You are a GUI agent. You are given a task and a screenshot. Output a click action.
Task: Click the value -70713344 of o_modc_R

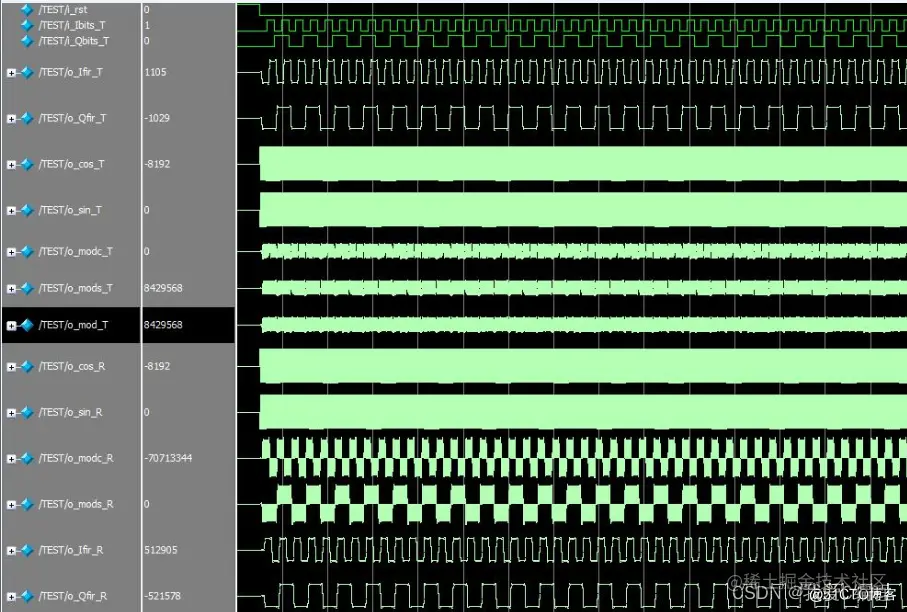[x=168, y=458]
